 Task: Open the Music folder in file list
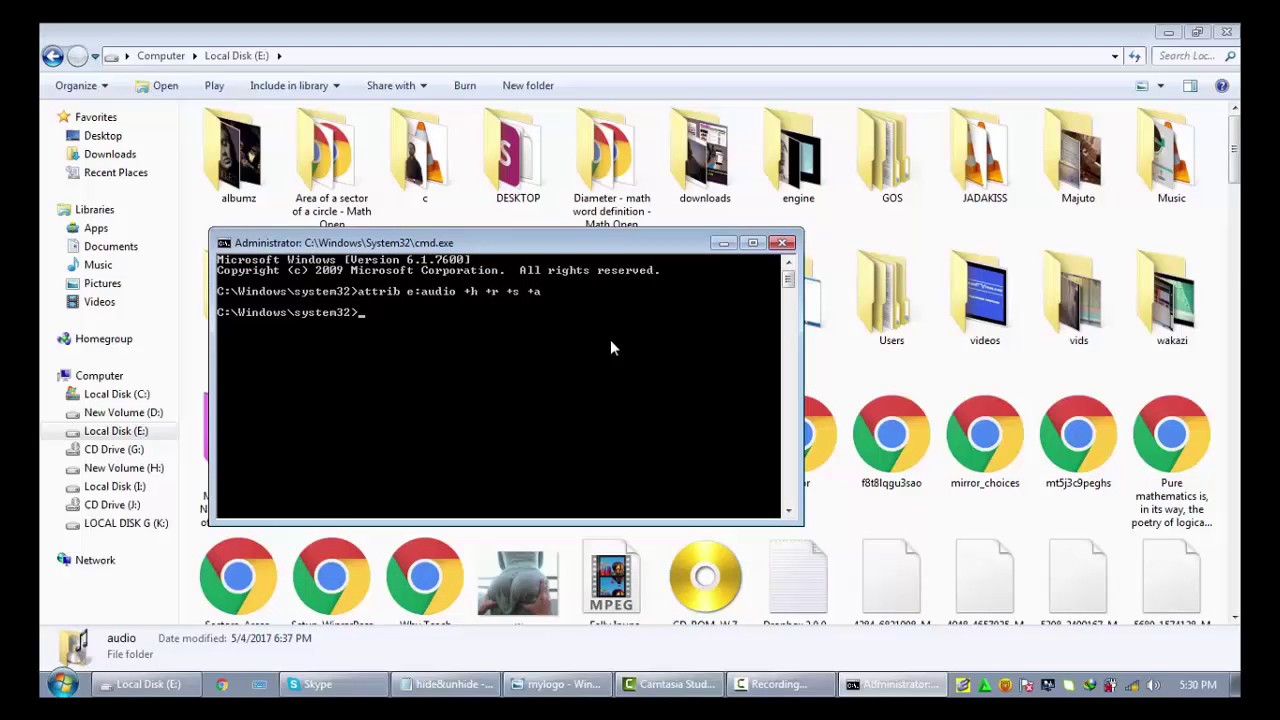pyautogui.click(x=1171, y=158)
